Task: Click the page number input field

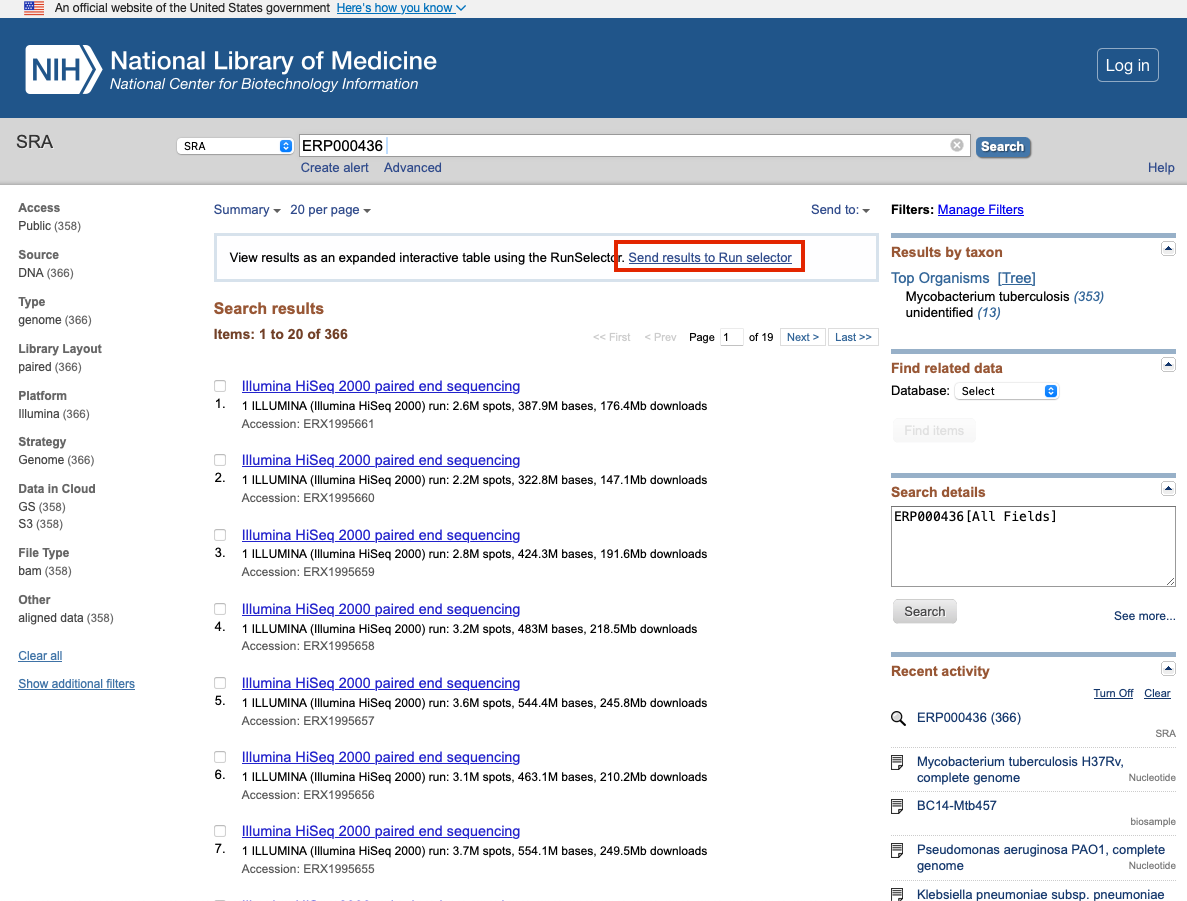Action: coord(732,337)
